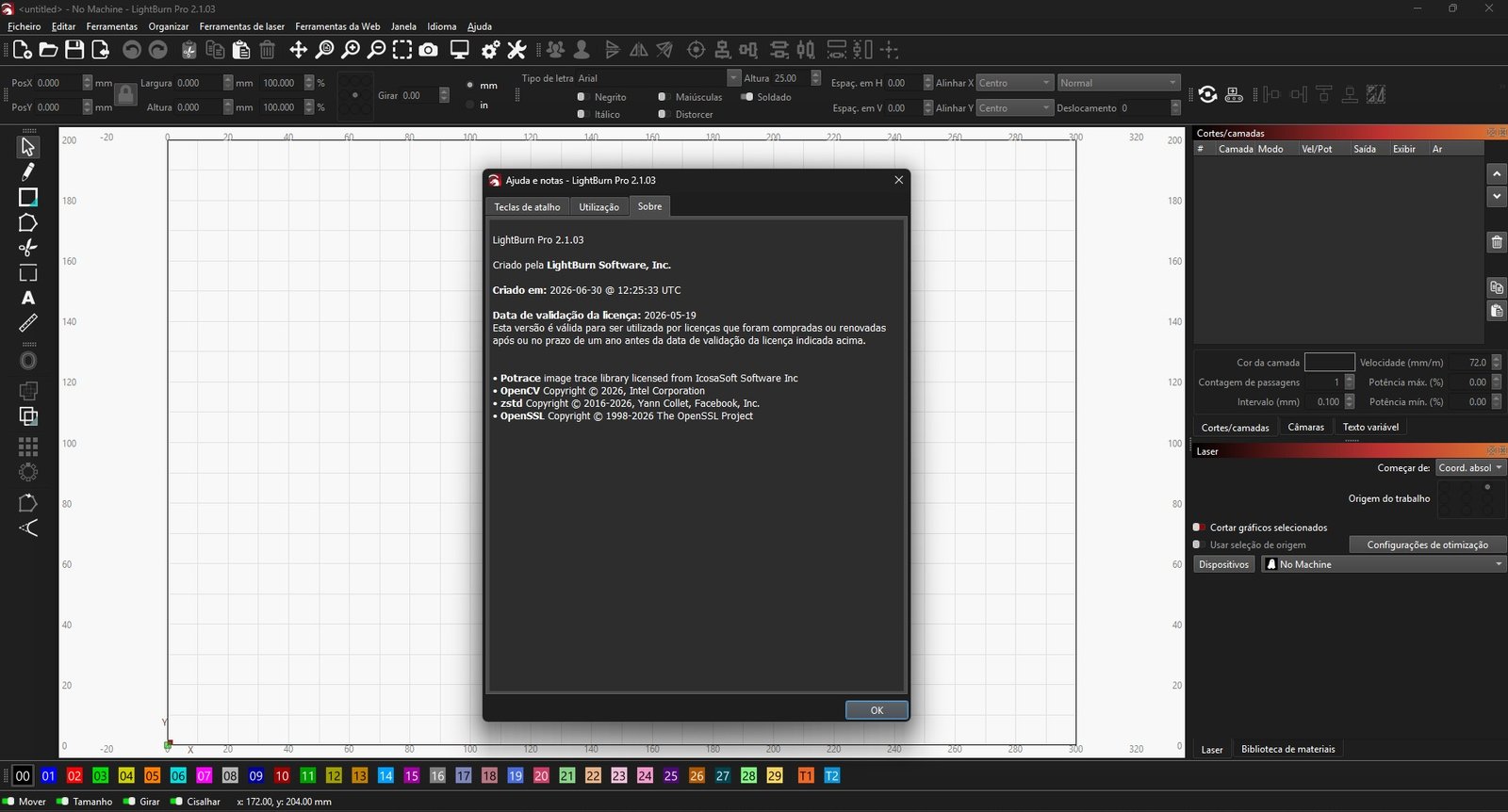Click the Import file toolbar icon

click(100, 50)
